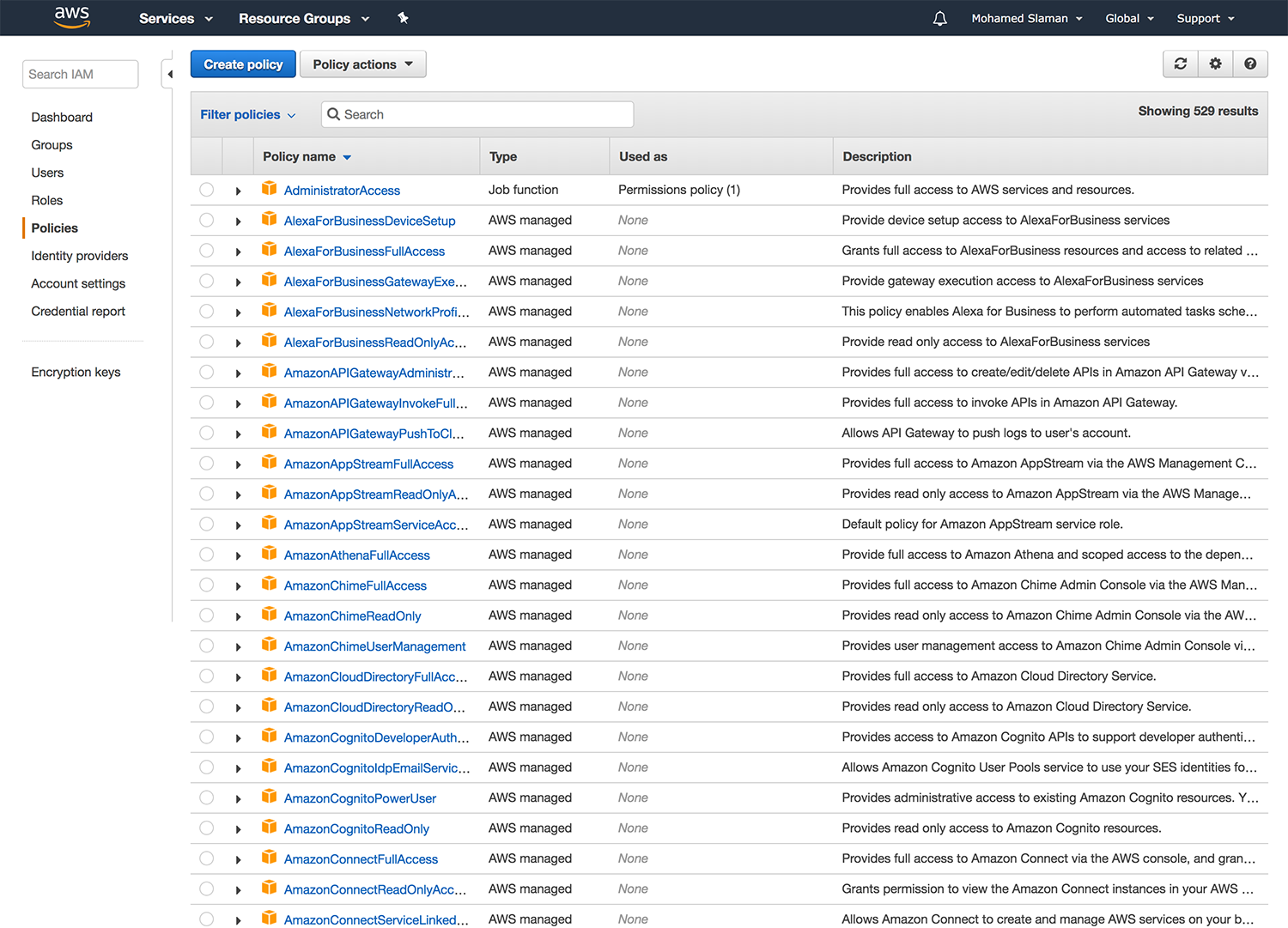Open the Mohamed Slaman account menu

pos(1027,18)
